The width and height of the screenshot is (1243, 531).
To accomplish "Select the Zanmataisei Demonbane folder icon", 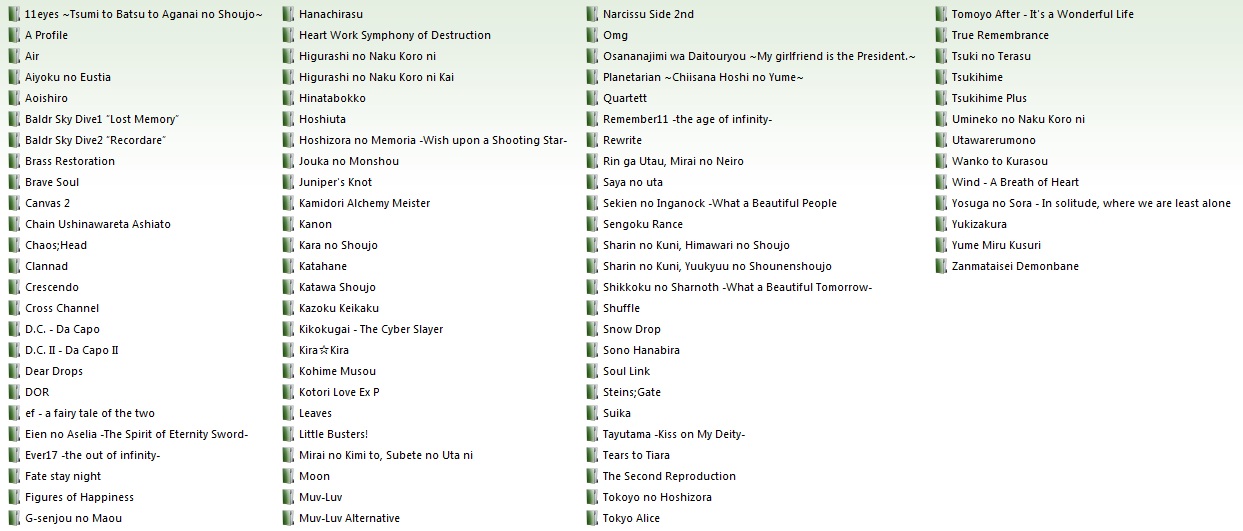I will pos(941,266).
